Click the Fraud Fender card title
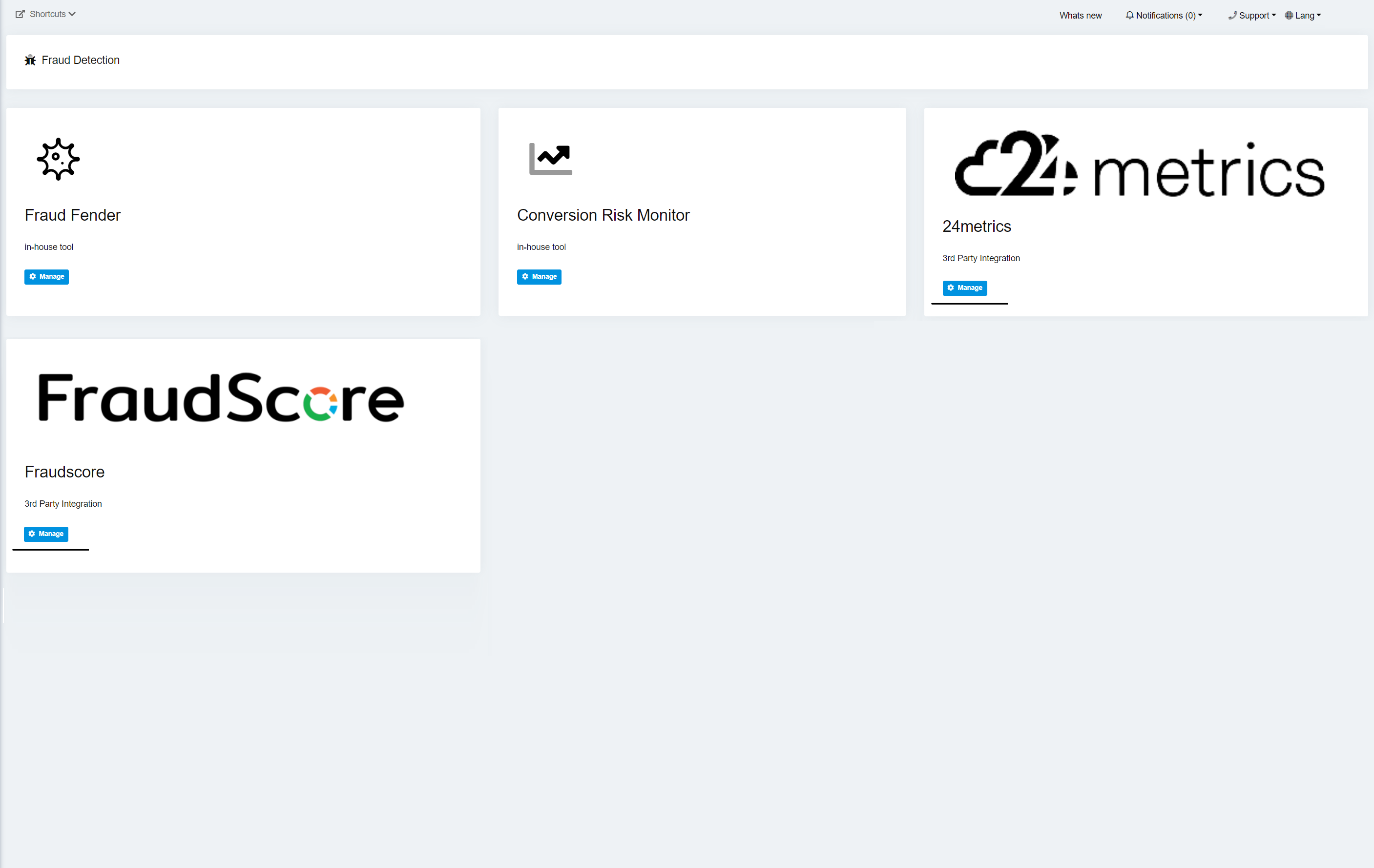The height and width of the screenshot is (868, 1374). point(72,215)
